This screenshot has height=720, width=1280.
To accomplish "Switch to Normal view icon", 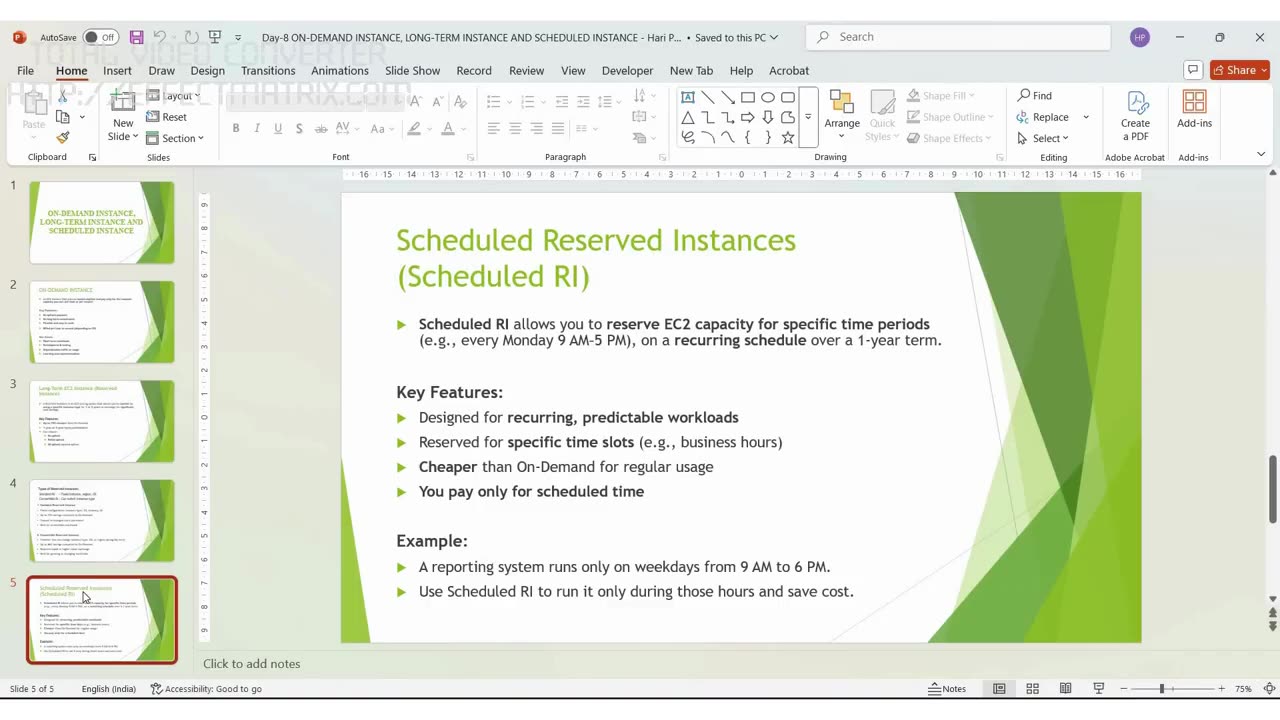I will pyautogui.click(x=999, y=688).
